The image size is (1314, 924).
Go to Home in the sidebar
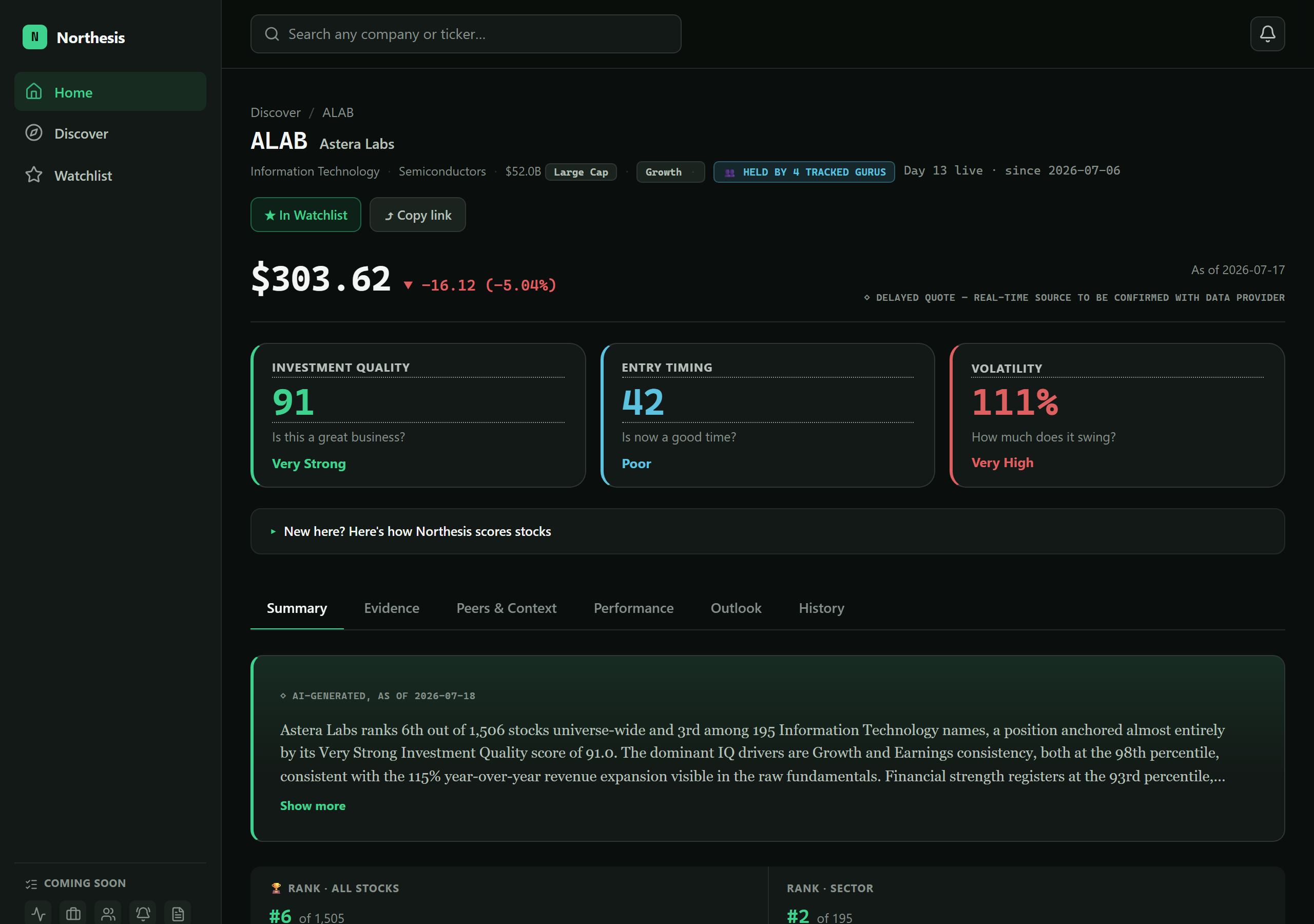point(110,91)
